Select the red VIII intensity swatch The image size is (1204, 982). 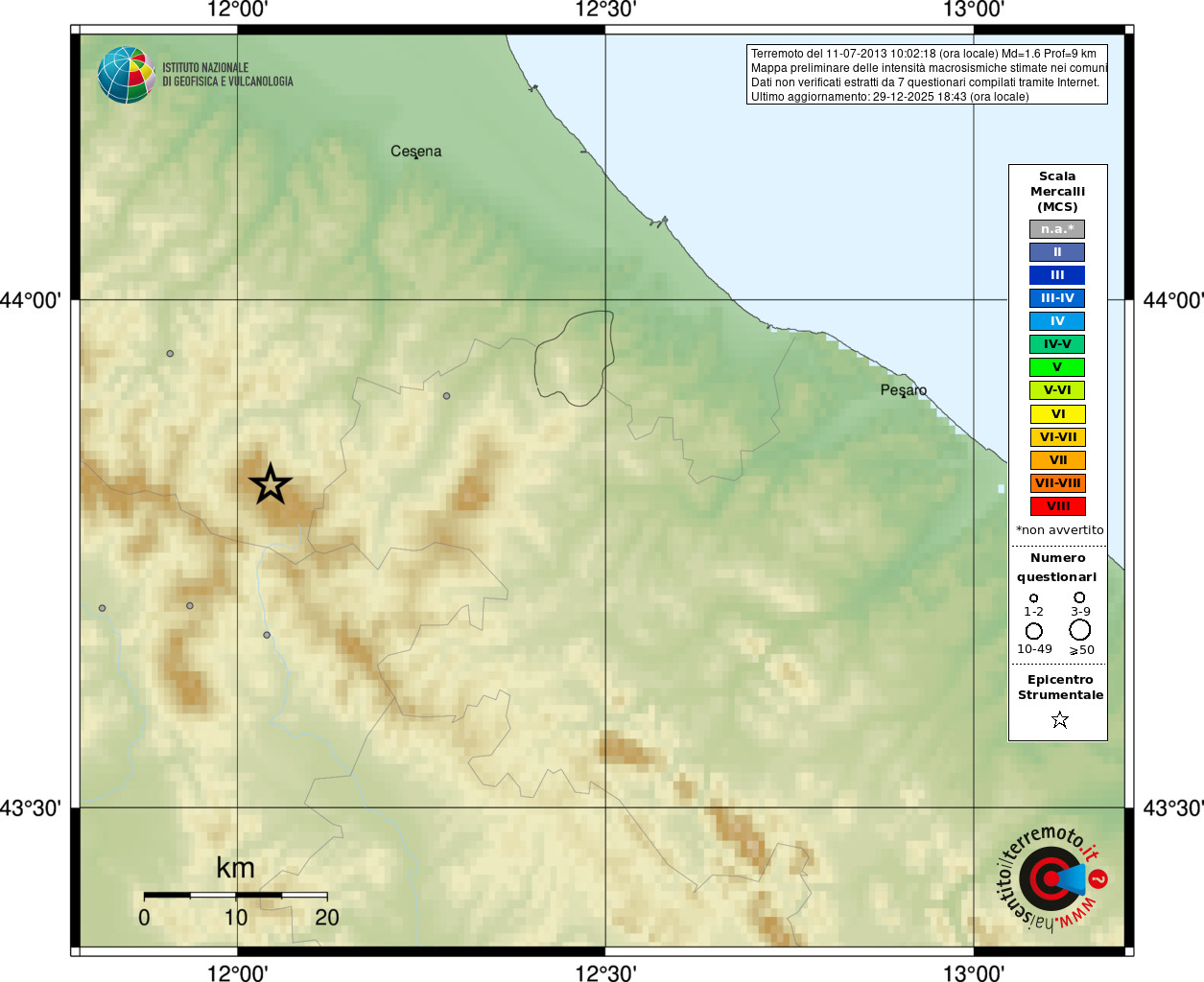point(1058,506)
